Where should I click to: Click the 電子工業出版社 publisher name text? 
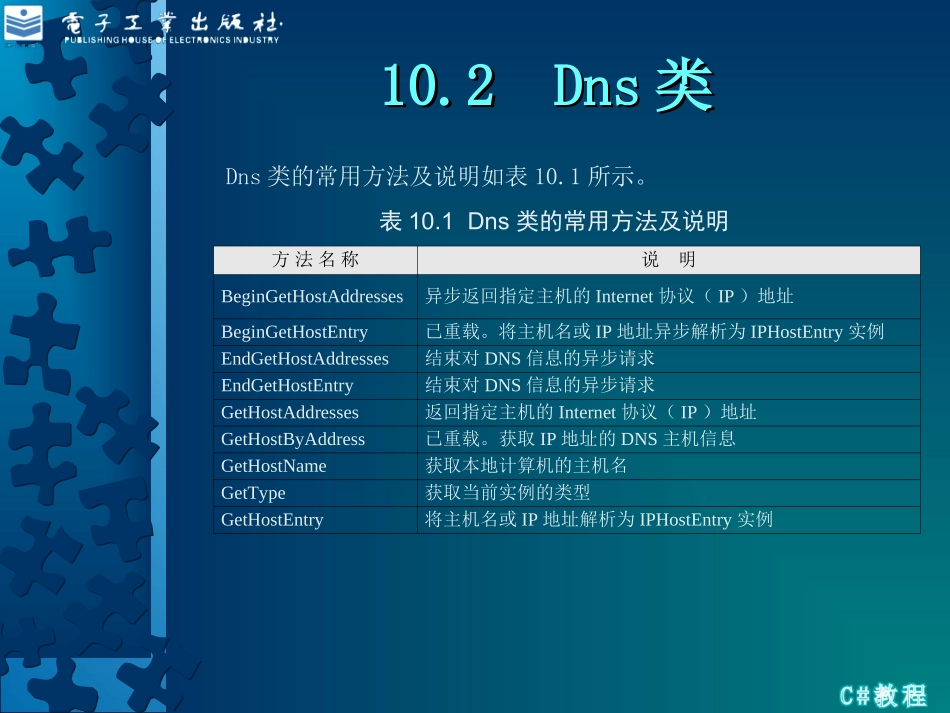click(x=171, y=22)
